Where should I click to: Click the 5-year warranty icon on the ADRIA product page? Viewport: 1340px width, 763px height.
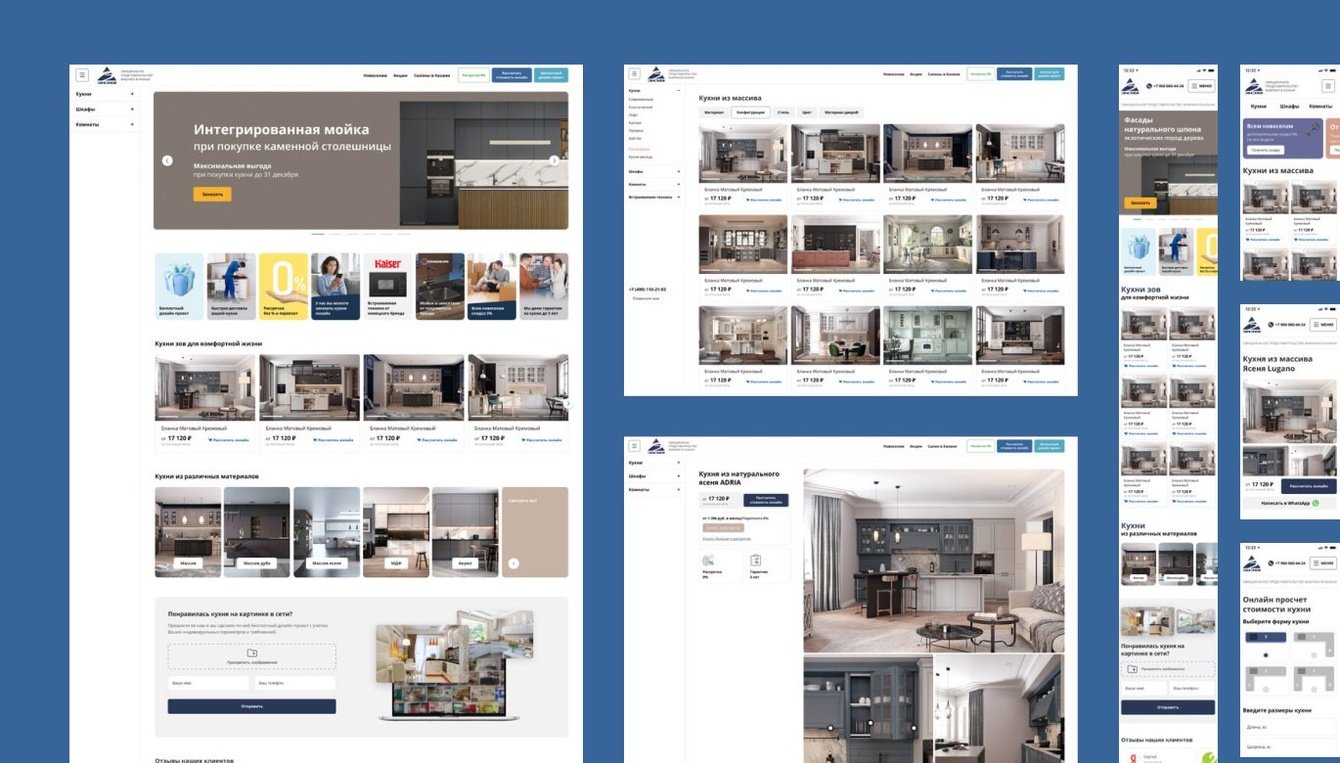(756, 561)
